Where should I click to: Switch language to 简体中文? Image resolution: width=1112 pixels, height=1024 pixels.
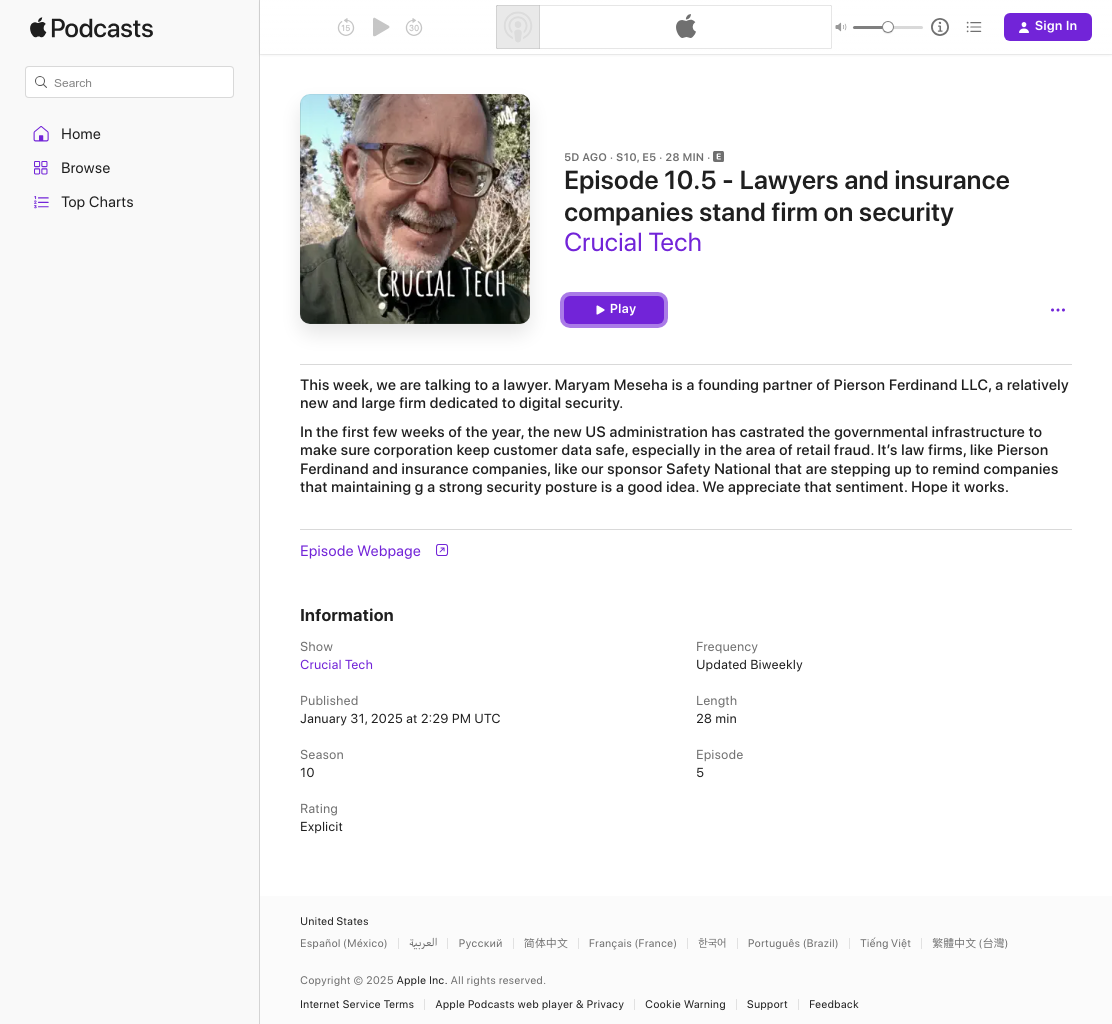pyautogui.click(x=545, y=943)
